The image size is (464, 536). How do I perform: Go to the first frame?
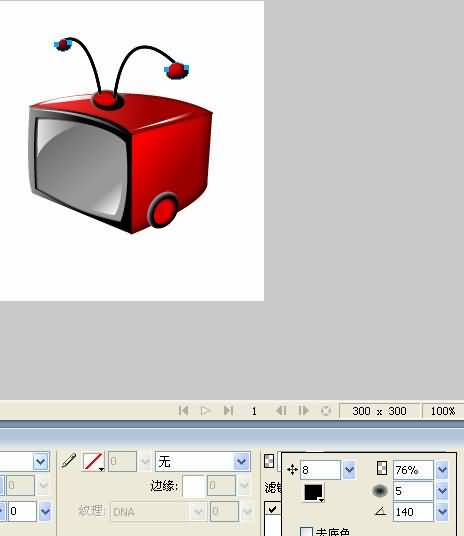click(x=184, y=410)
